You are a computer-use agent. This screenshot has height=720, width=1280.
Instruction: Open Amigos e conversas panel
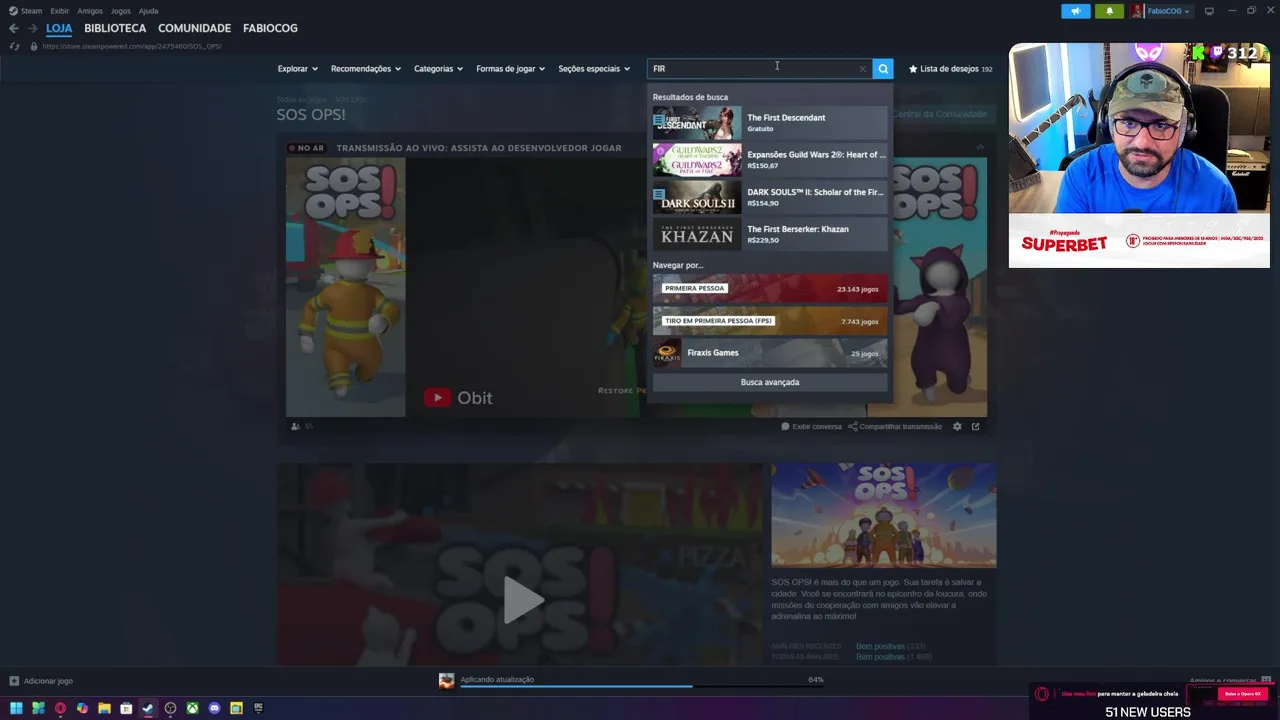point(1228,681)
